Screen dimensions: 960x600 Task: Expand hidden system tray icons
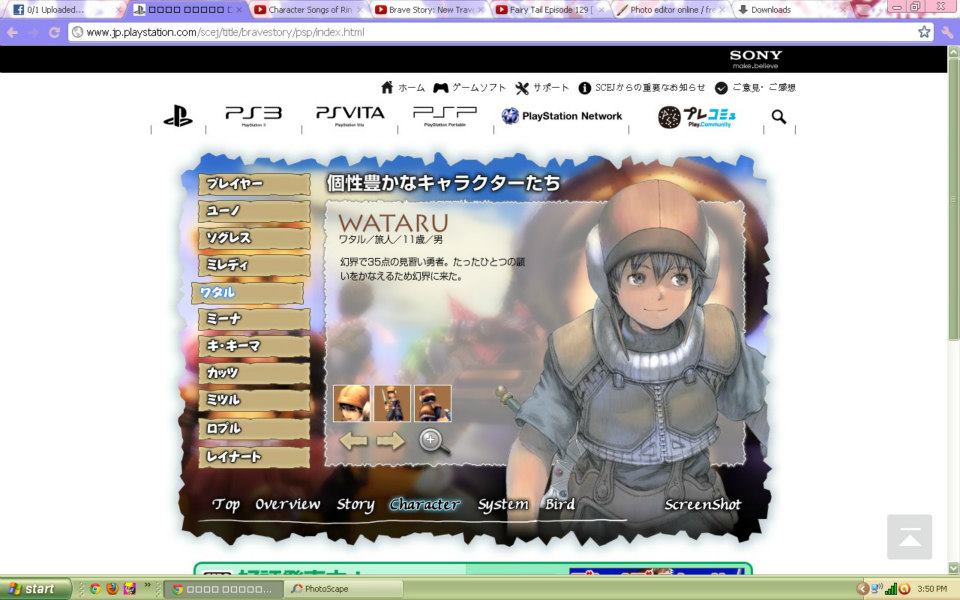862,589
